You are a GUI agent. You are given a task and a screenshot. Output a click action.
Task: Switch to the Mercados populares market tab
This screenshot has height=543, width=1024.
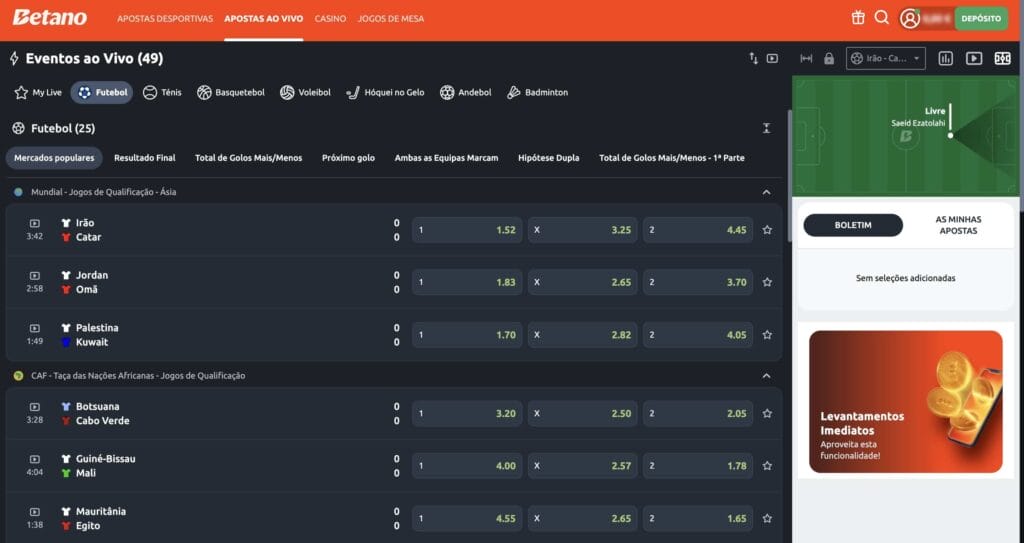54,157
